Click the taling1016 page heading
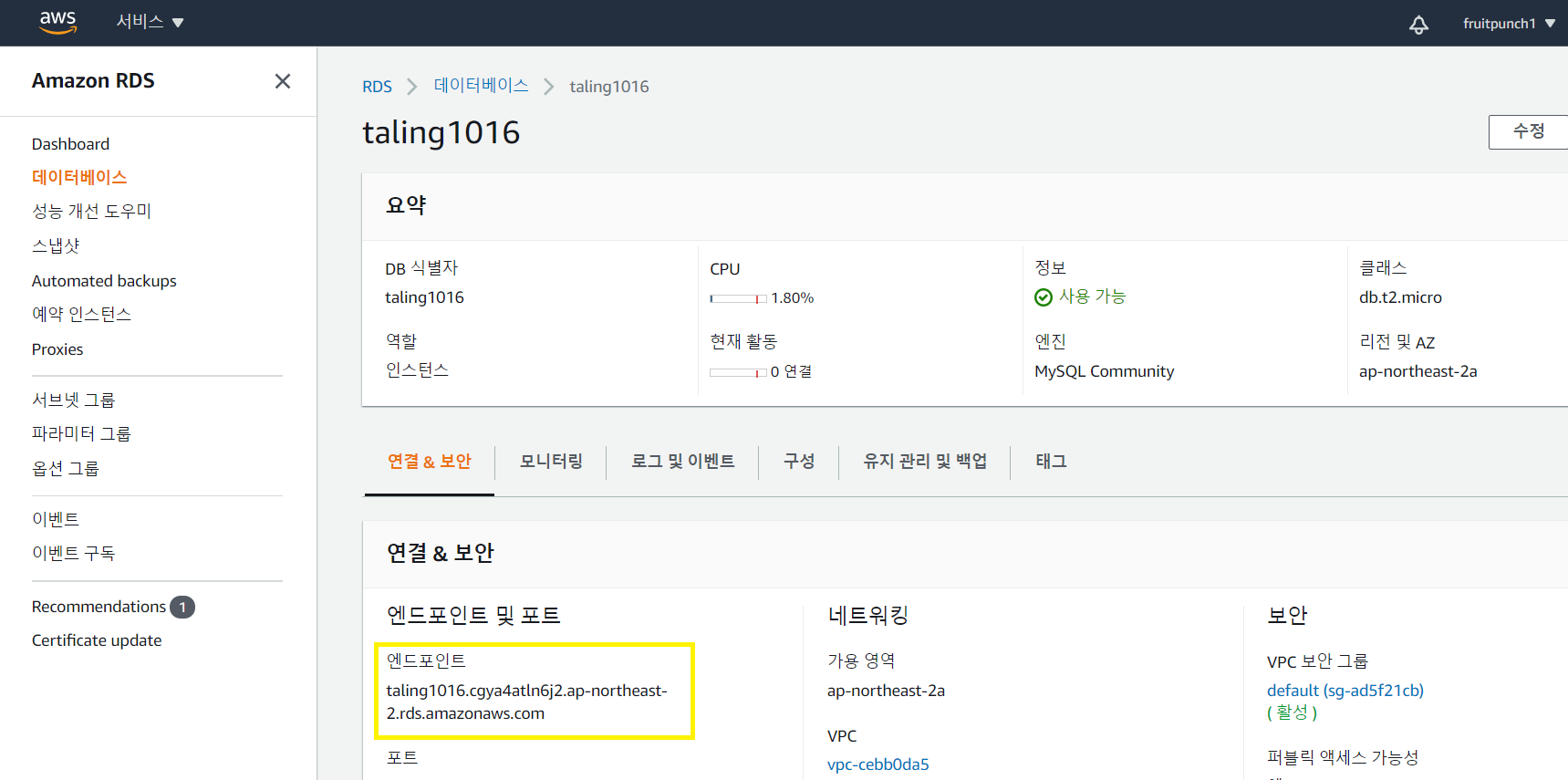The image size is (1568, 780). pyautogui.click(x=441, y=133)
